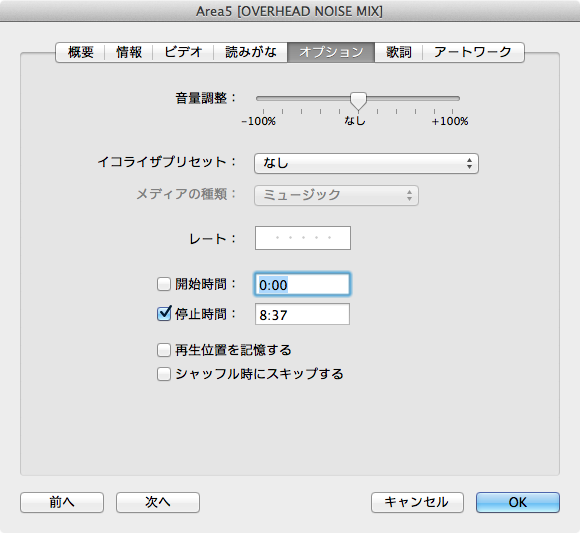Open the 情報 tab
Image resolution: width=580 pixels, height=533 pixels.
click(x=129, y=52)
